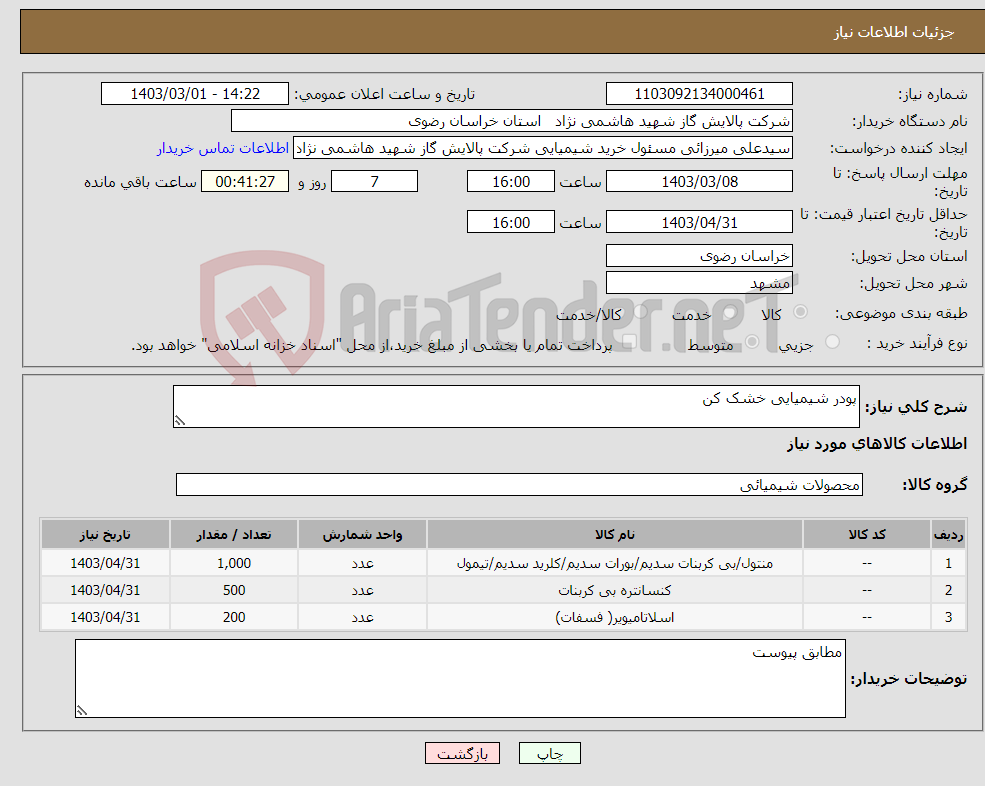Click the delivery city field مشهد
The image size is (985, 786).
[x=699, y=283]
